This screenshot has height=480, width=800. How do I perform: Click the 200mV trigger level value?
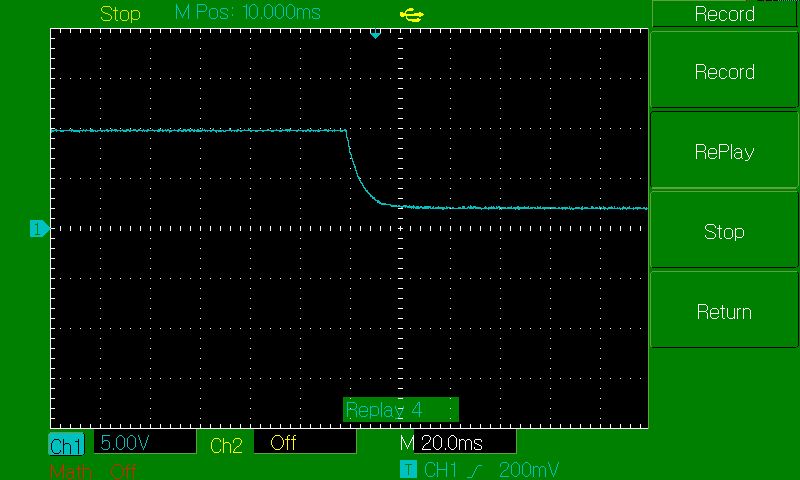click(529, 470)
